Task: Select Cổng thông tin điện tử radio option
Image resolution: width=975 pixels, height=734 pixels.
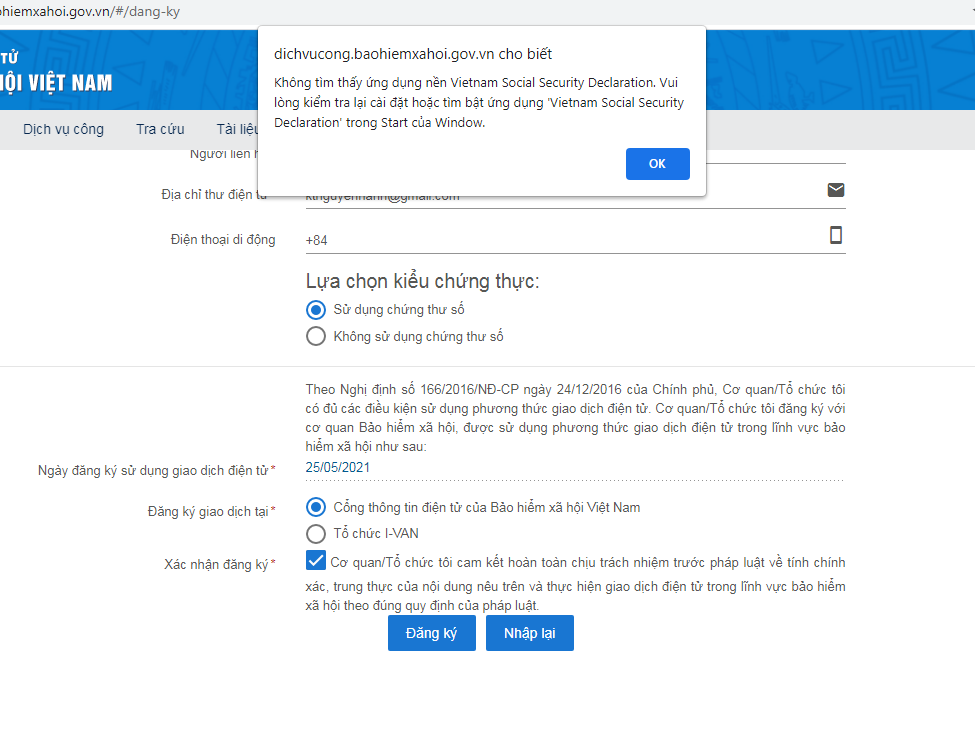Action: [316, 507]
